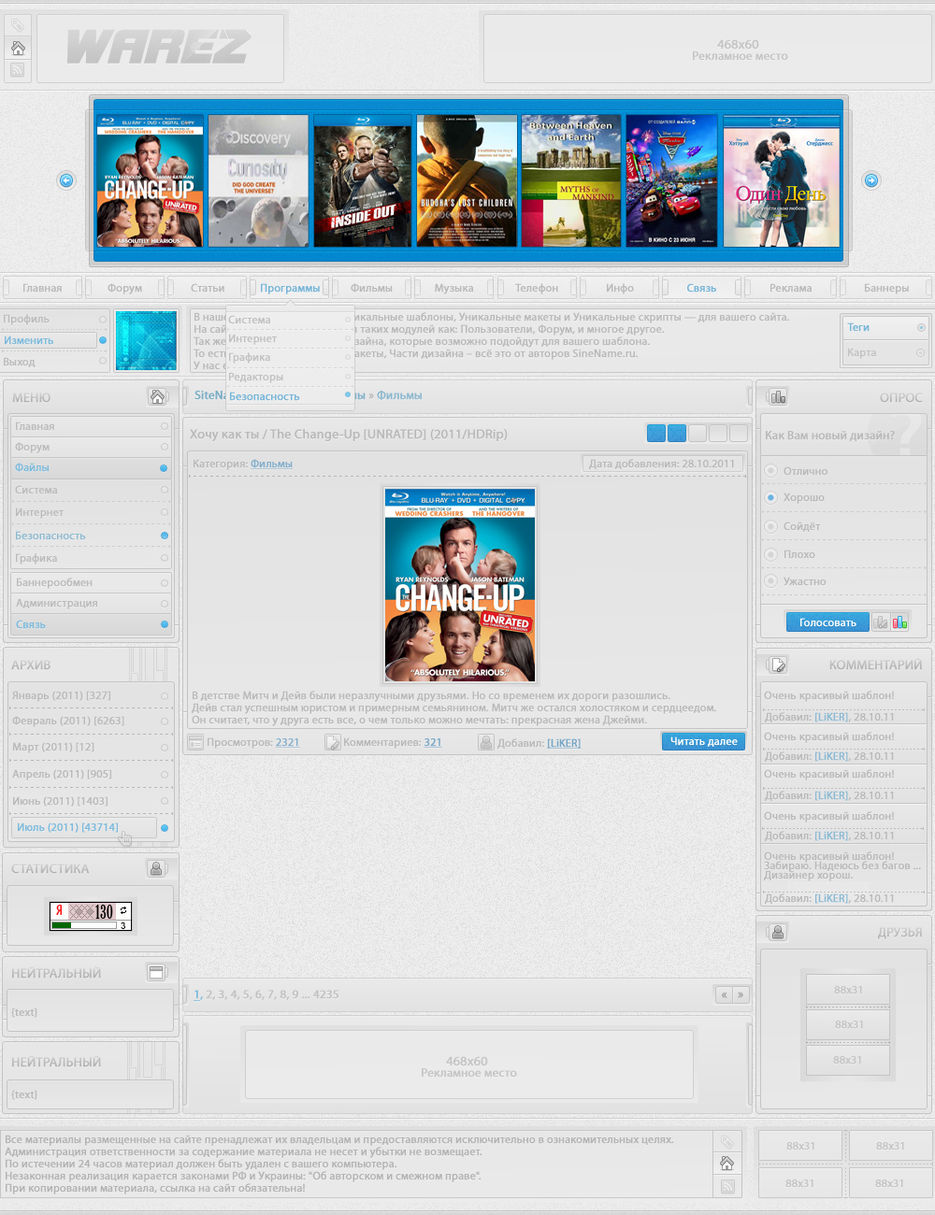Click the Один День poster in carousel
This screenshot has height=1215, width=935.
coord(781,181)
